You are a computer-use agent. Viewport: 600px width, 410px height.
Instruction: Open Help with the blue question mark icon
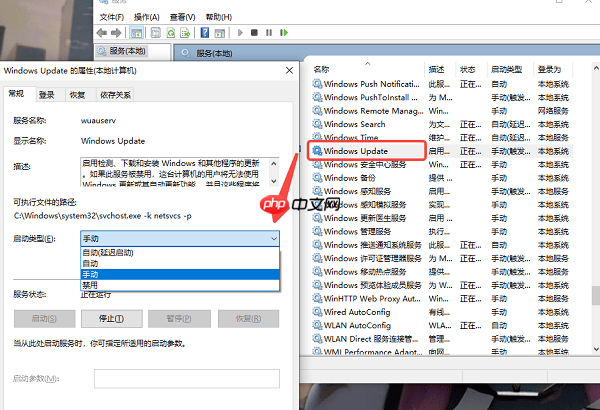(x=205, y=33)
